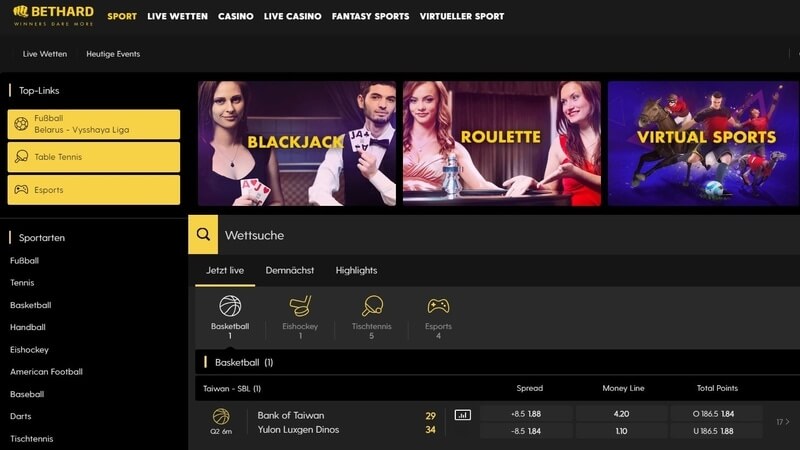Screen dimensions: 800x450
Task: Select American Football in Sportarten list
Action: tap(46, 372)
